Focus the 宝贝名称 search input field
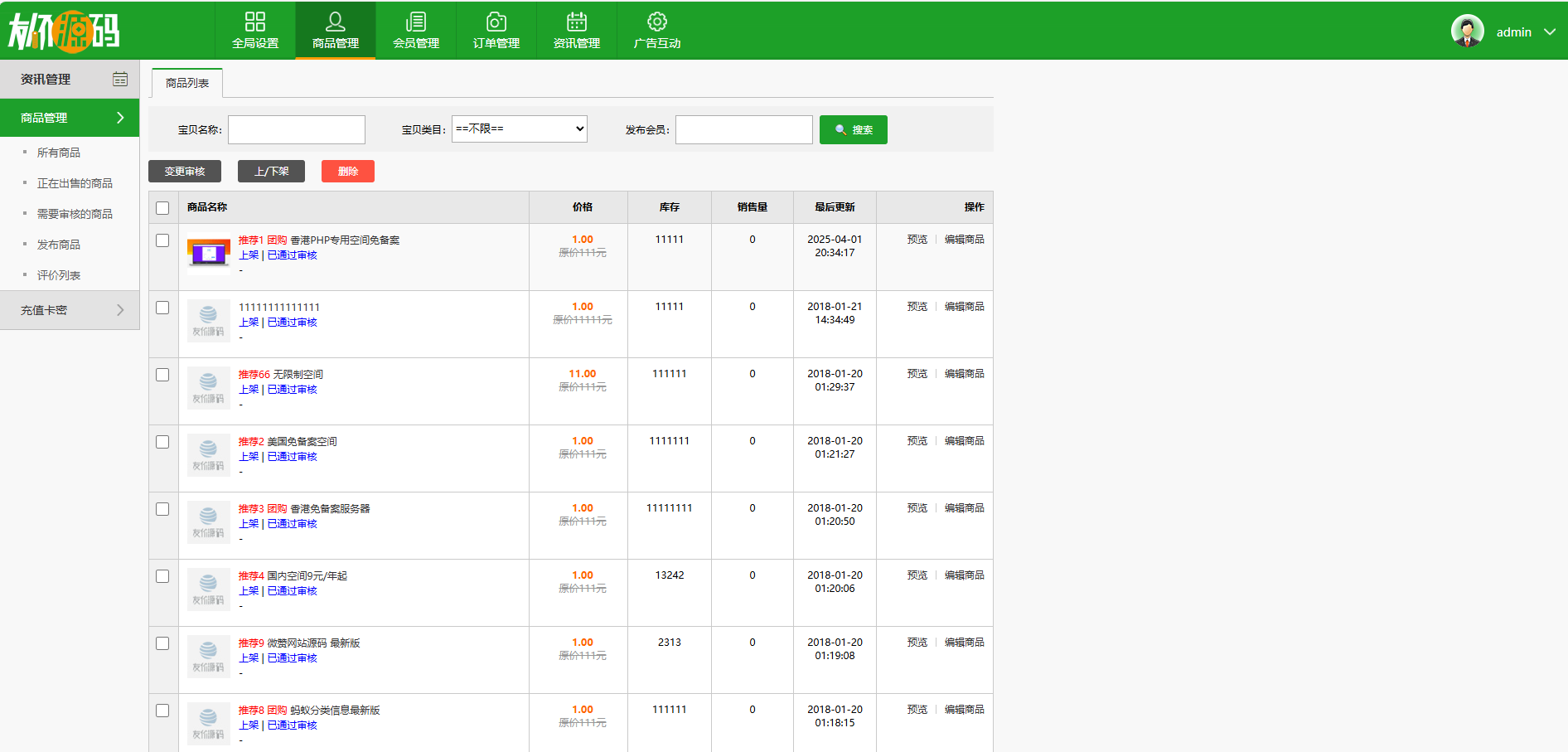The image size is (1568, 752). pos(297,129)
